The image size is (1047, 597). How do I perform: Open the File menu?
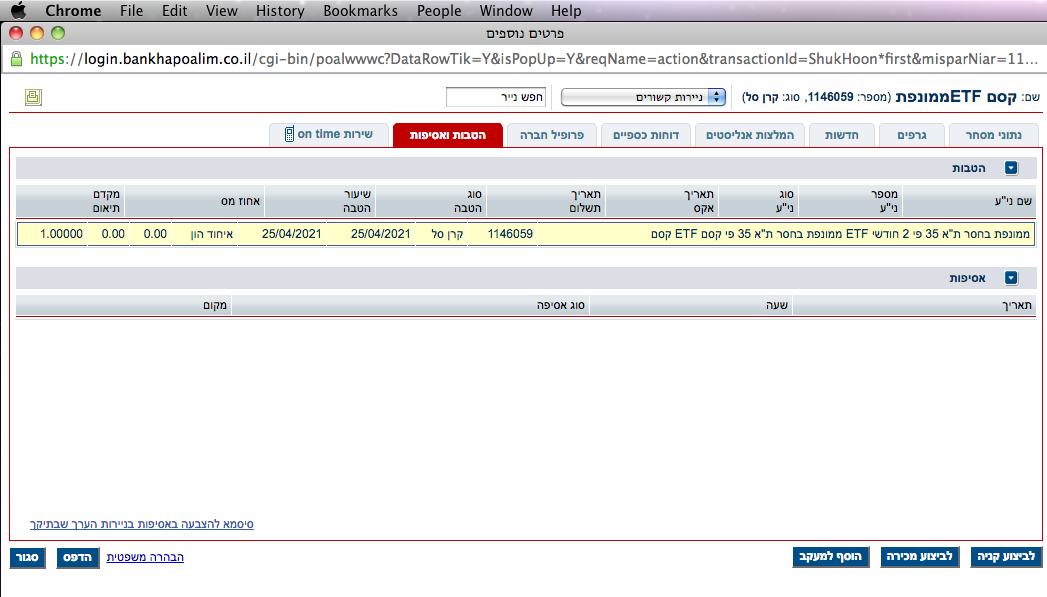[x=132, y=11]
